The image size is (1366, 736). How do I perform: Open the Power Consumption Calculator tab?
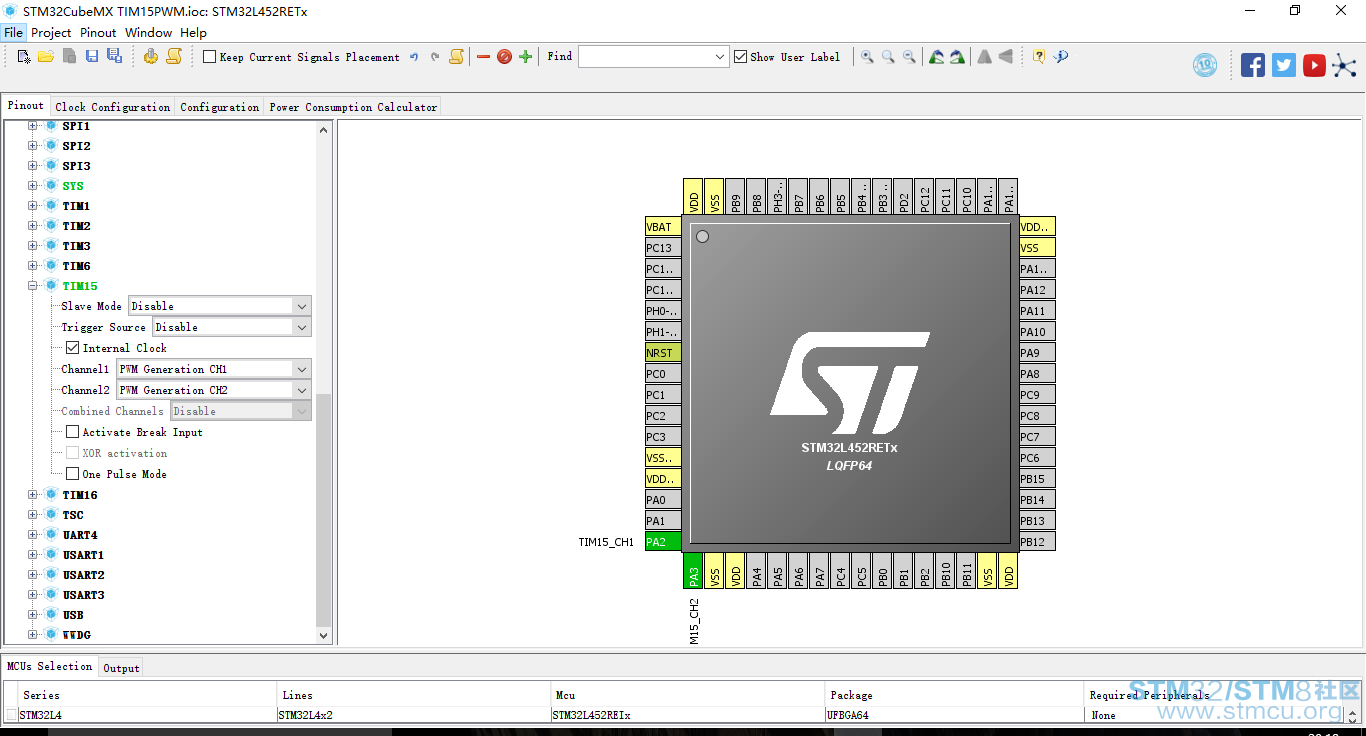coord(353,107)
